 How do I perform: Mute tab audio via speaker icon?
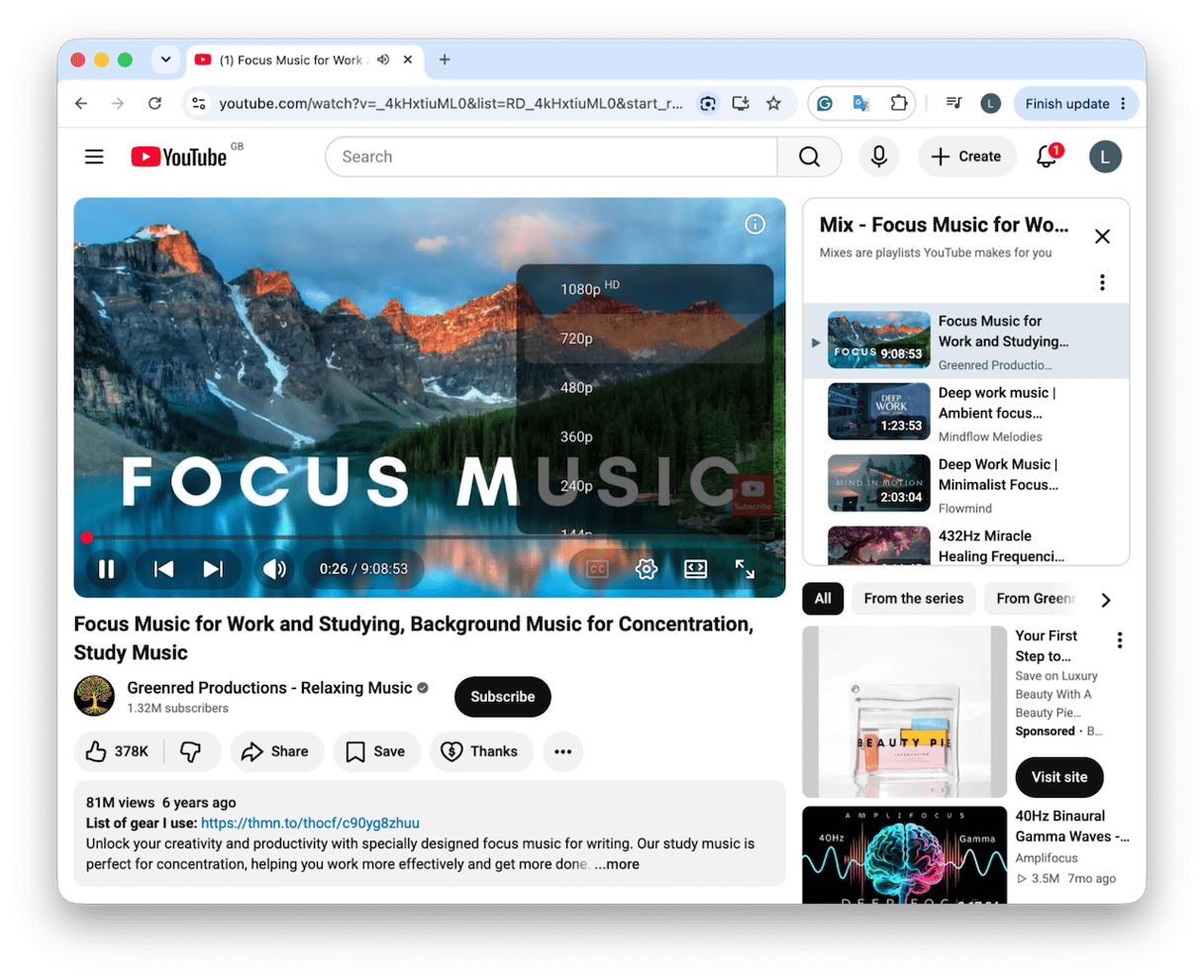pyautogui.click(x=383, y=59)
